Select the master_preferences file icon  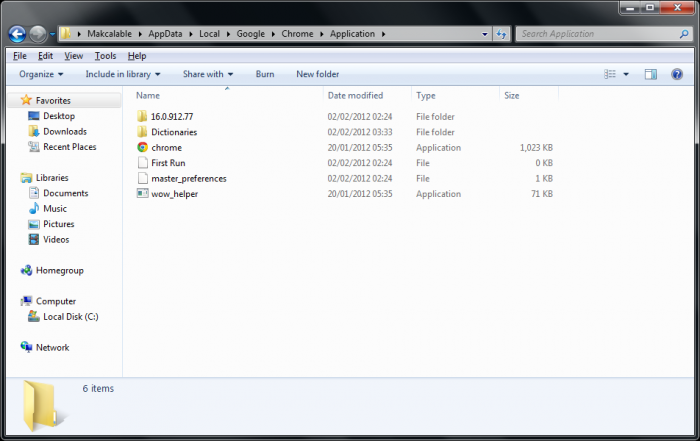(x=142, y=179)
